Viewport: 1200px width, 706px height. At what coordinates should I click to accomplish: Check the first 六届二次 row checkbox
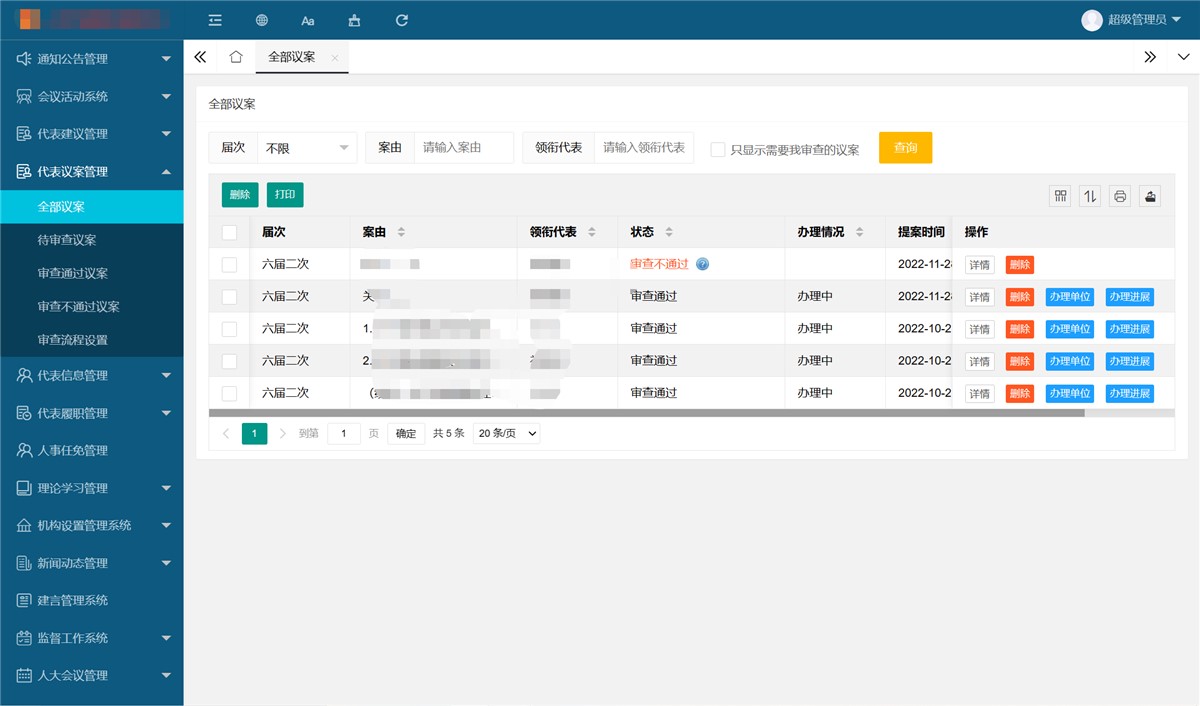tap(229, 264)
